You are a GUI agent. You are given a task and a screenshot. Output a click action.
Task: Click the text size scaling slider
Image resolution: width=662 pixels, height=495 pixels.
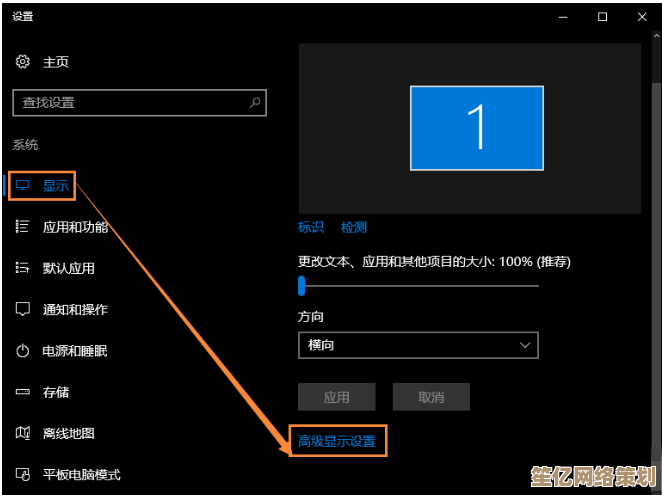[x=301, y=286]
